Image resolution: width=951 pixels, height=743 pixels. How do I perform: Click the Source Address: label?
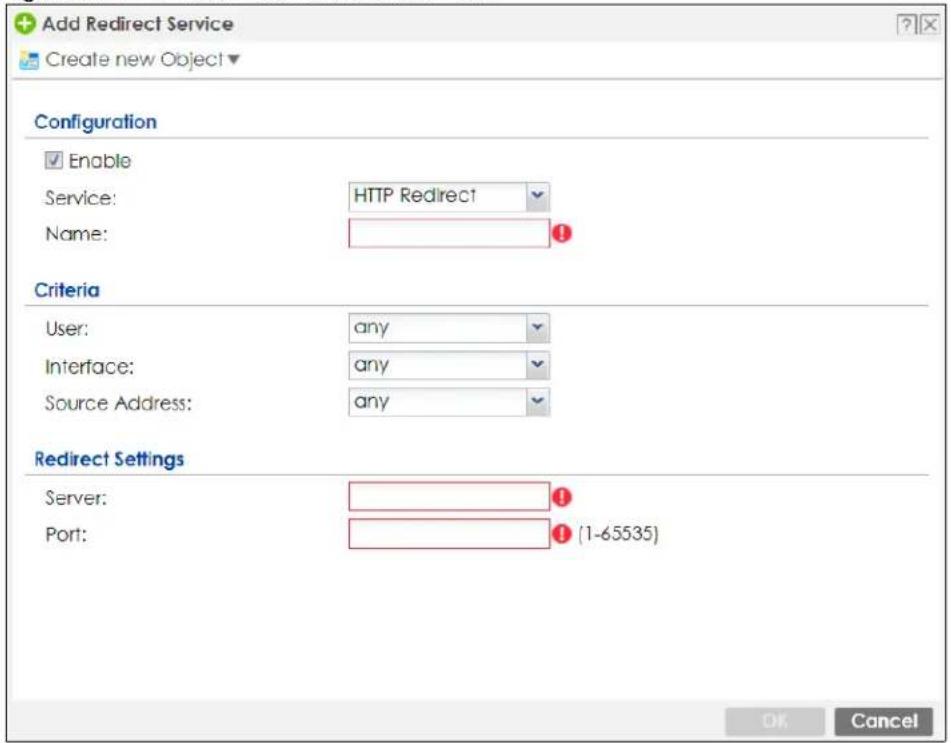pyautogui.click(x=118, y=403)
